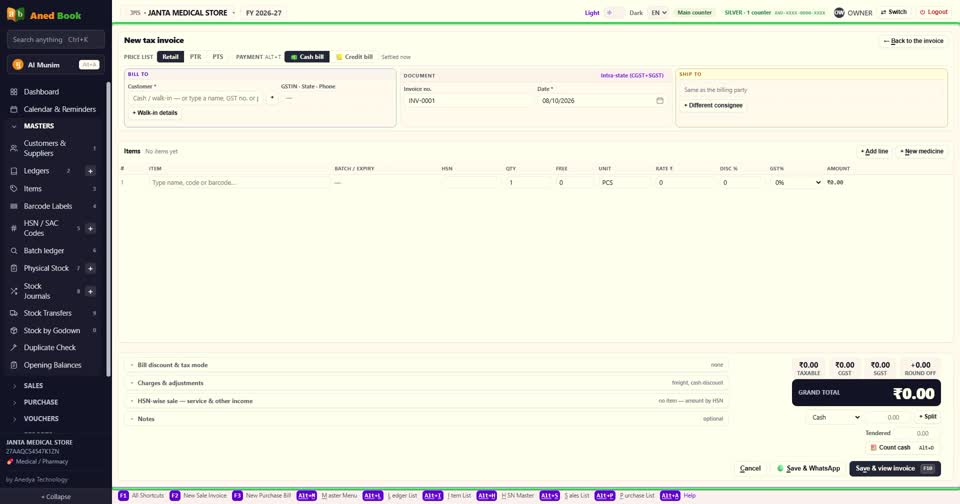Screen dimensions: 960x504
Task: Select the Retail price list
Action: [x=170, y=57]
